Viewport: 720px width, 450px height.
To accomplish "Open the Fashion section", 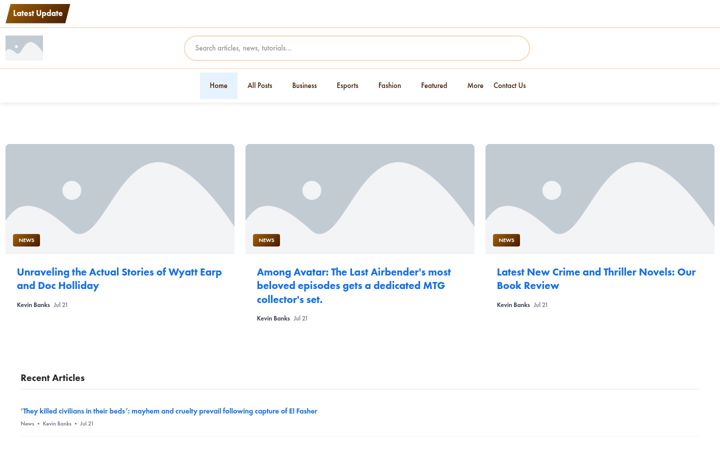I will 390,85.
